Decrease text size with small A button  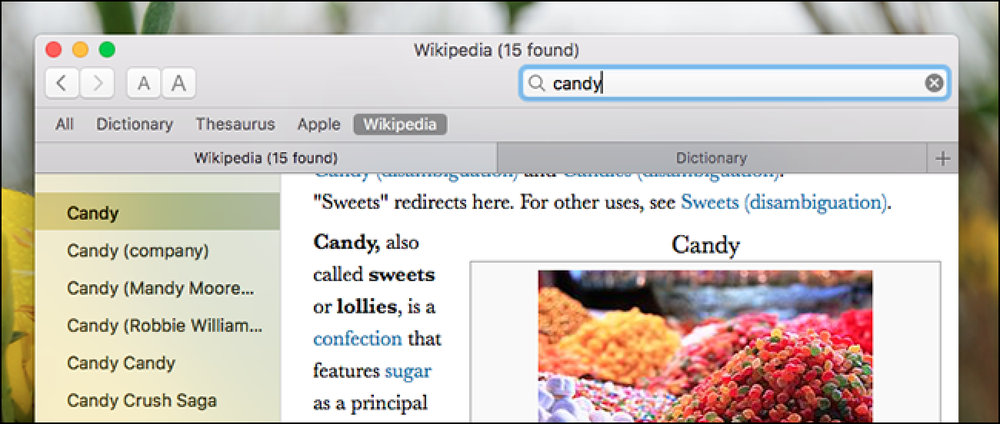(143, 84)
